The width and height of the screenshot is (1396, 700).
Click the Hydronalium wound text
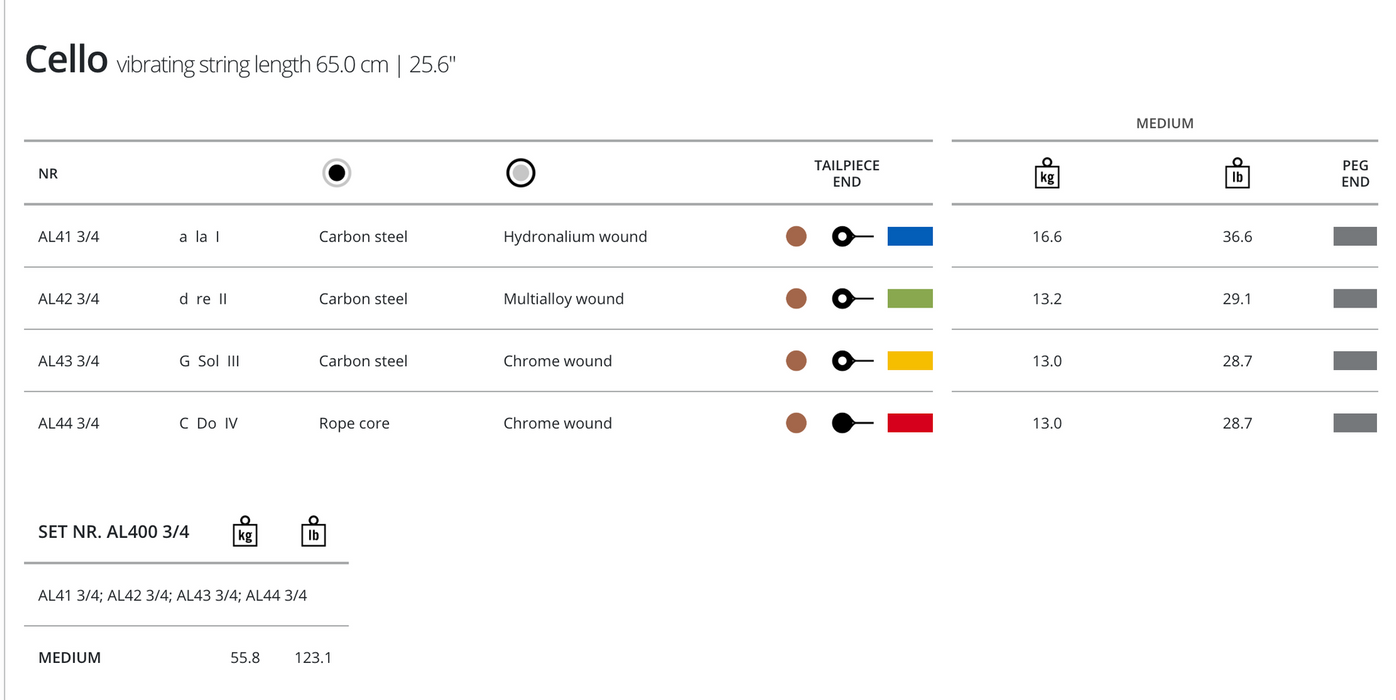tap(575, 237)
